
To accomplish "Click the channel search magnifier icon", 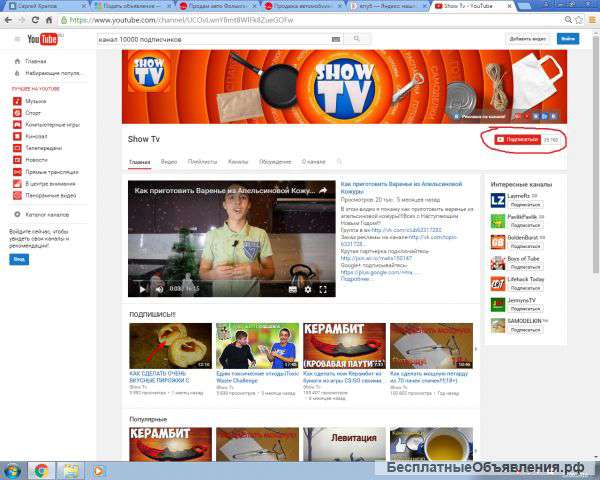I will (x=339, y=162).
